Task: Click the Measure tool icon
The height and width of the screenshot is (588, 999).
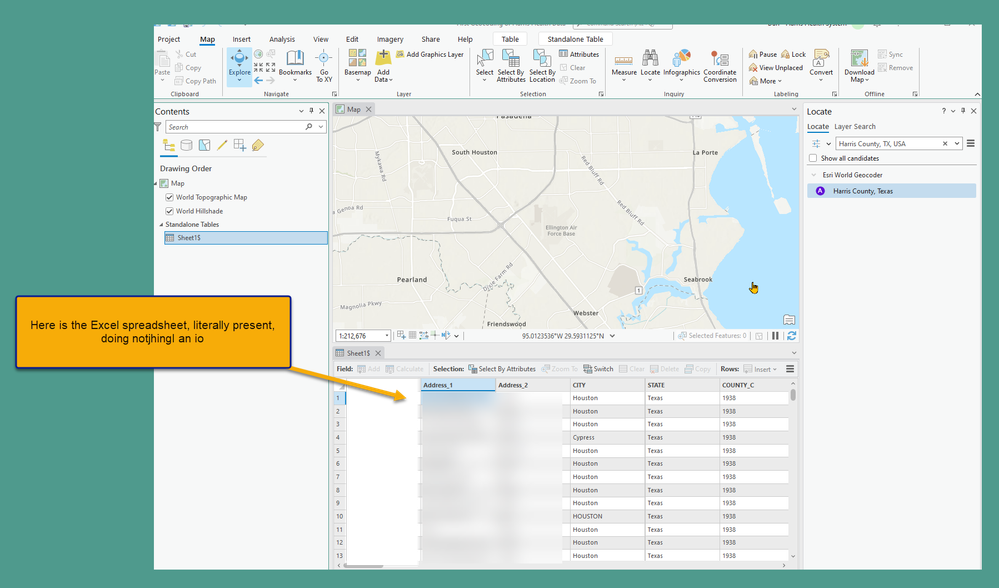Action: 624,60
